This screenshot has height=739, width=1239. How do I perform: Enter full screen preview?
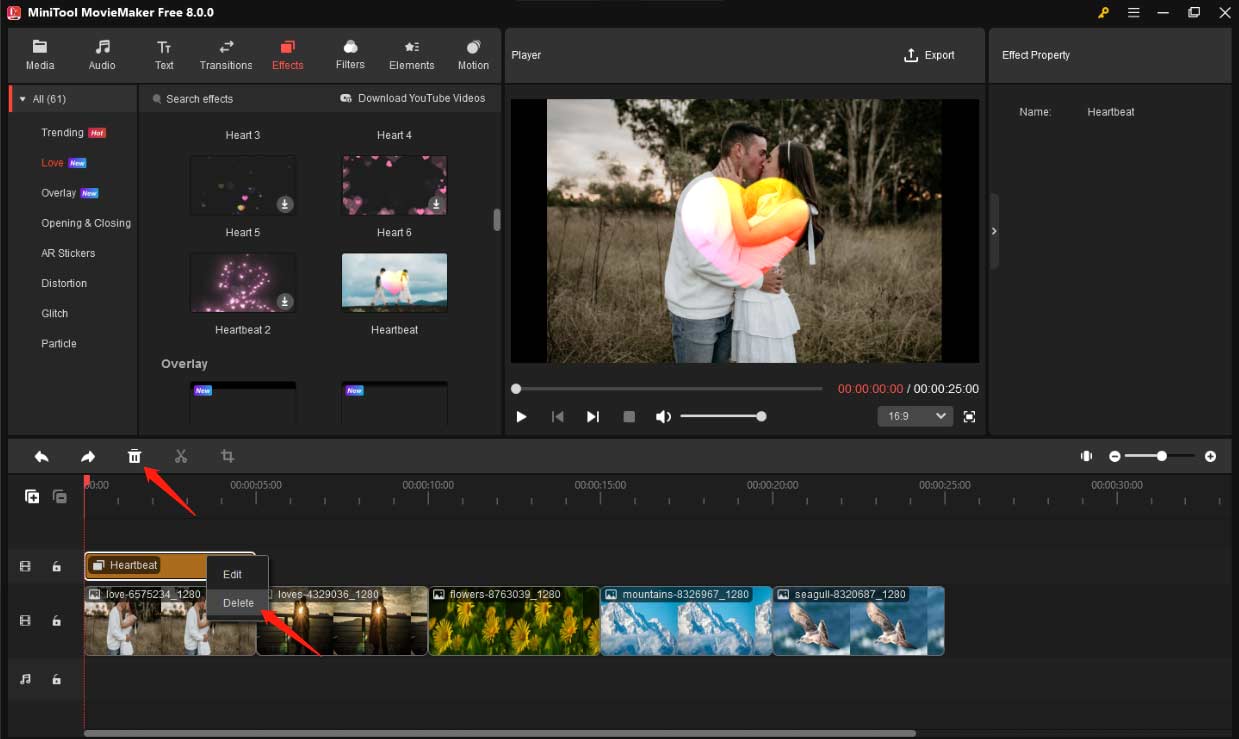tap(969, 417)
